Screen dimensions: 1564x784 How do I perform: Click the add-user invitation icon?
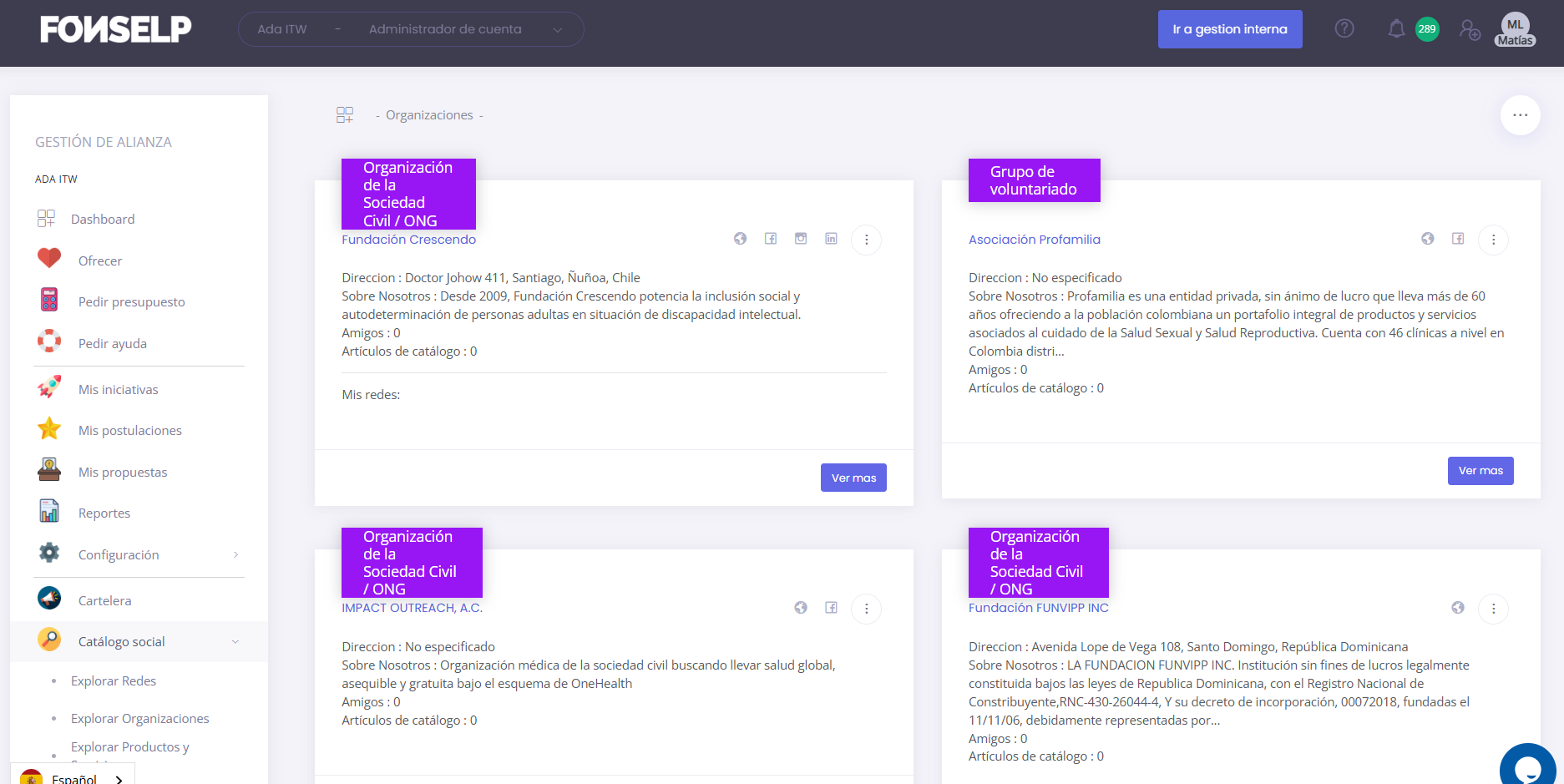(1470, 30)
